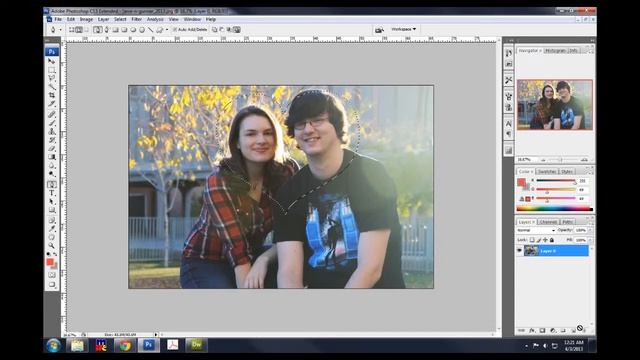
Task: Select the Horizontal Type tool
Action: point(51,193)
